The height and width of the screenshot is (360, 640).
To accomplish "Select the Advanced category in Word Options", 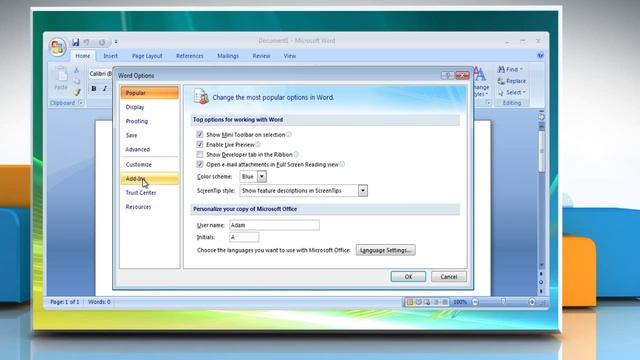I will click(150, 149).
